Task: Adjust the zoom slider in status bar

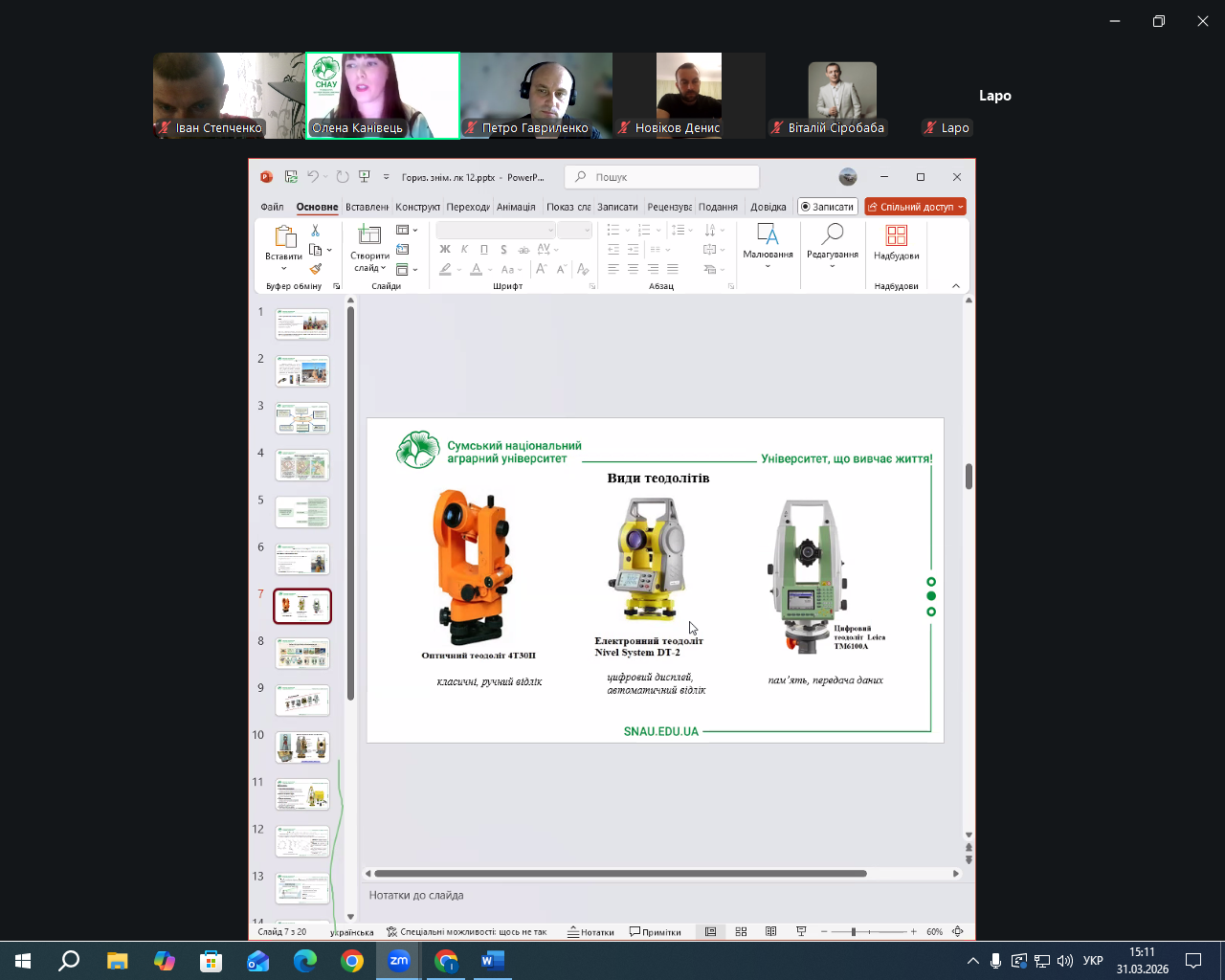Action: coord(854,931)
